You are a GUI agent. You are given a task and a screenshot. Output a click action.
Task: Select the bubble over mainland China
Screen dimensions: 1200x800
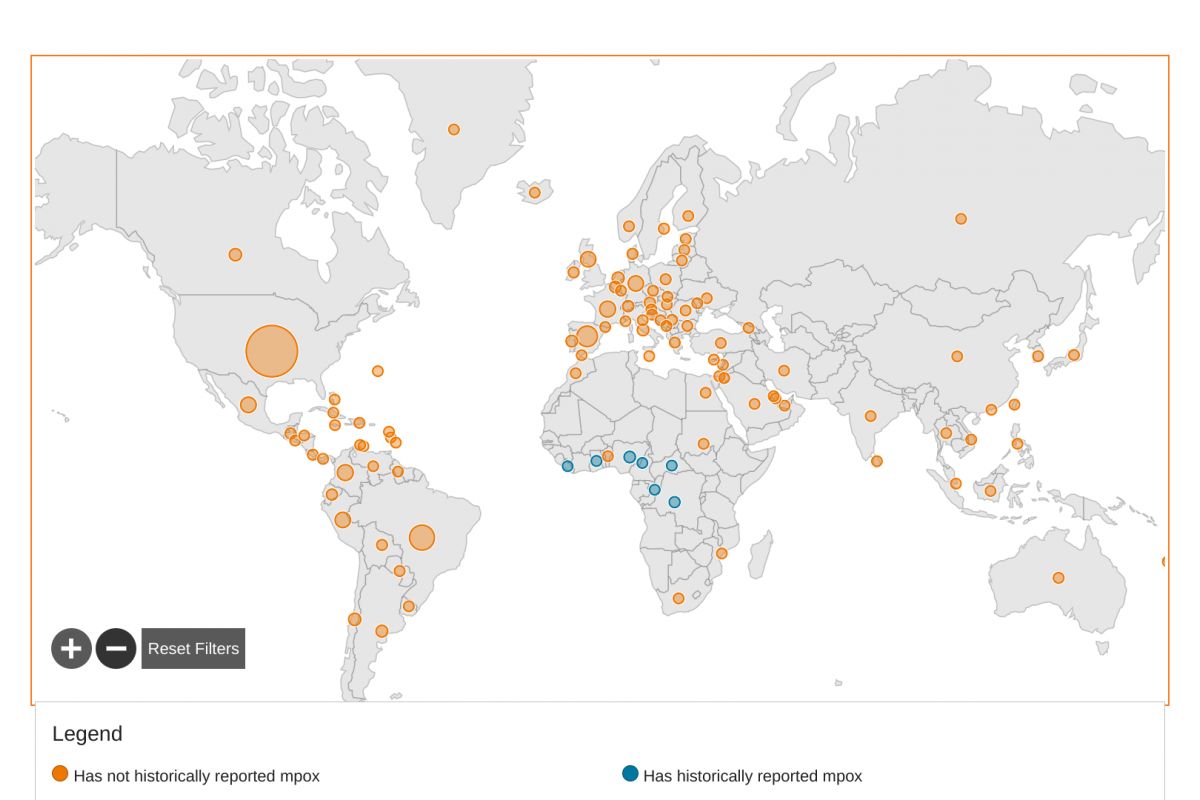click(x=957, y=356)
